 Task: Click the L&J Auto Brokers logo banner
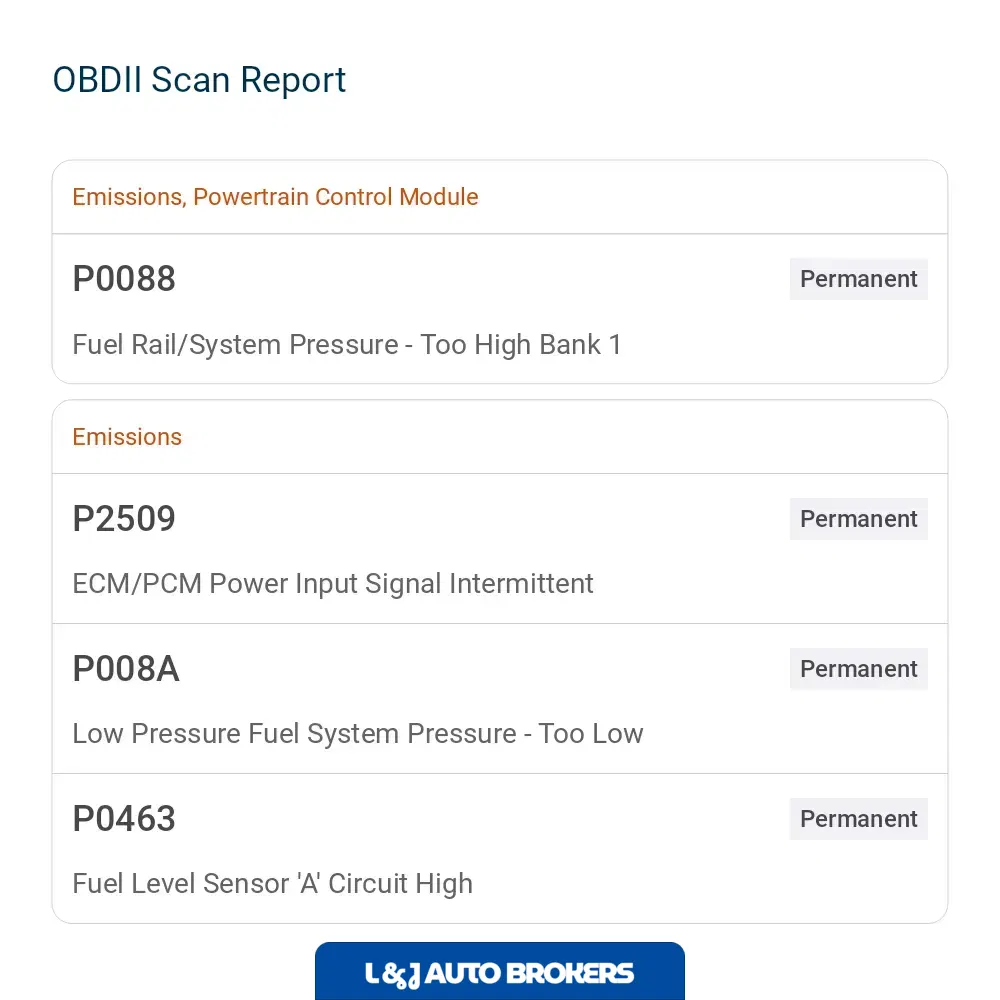tap(499, 971)
